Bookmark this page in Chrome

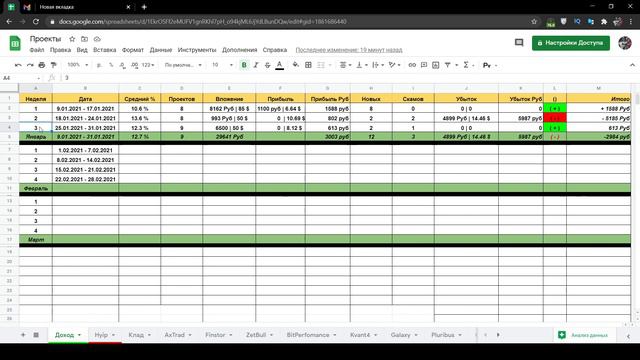pyautogui.click(x=534, y=21)
